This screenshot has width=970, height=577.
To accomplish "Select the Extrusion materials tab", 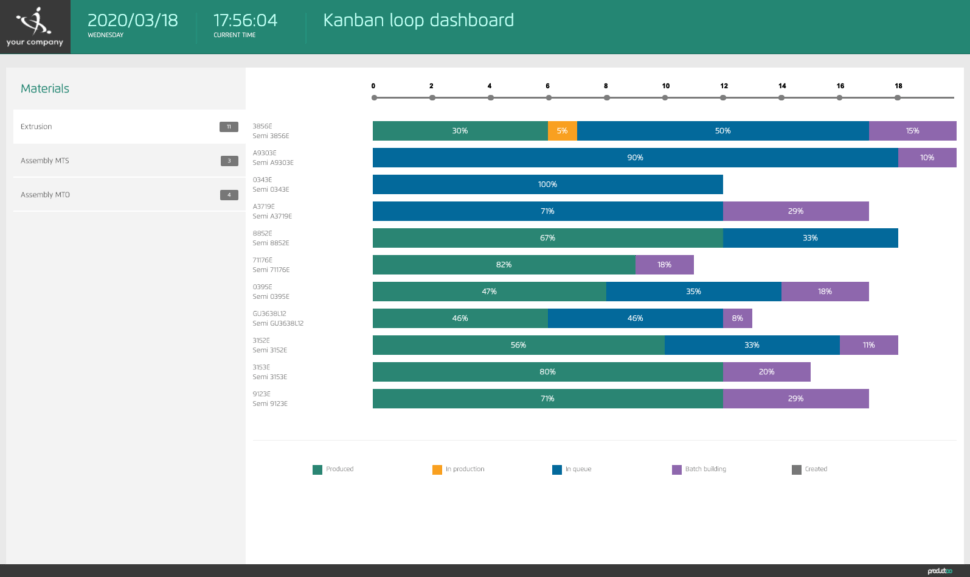I will click(x=129, y=127).
